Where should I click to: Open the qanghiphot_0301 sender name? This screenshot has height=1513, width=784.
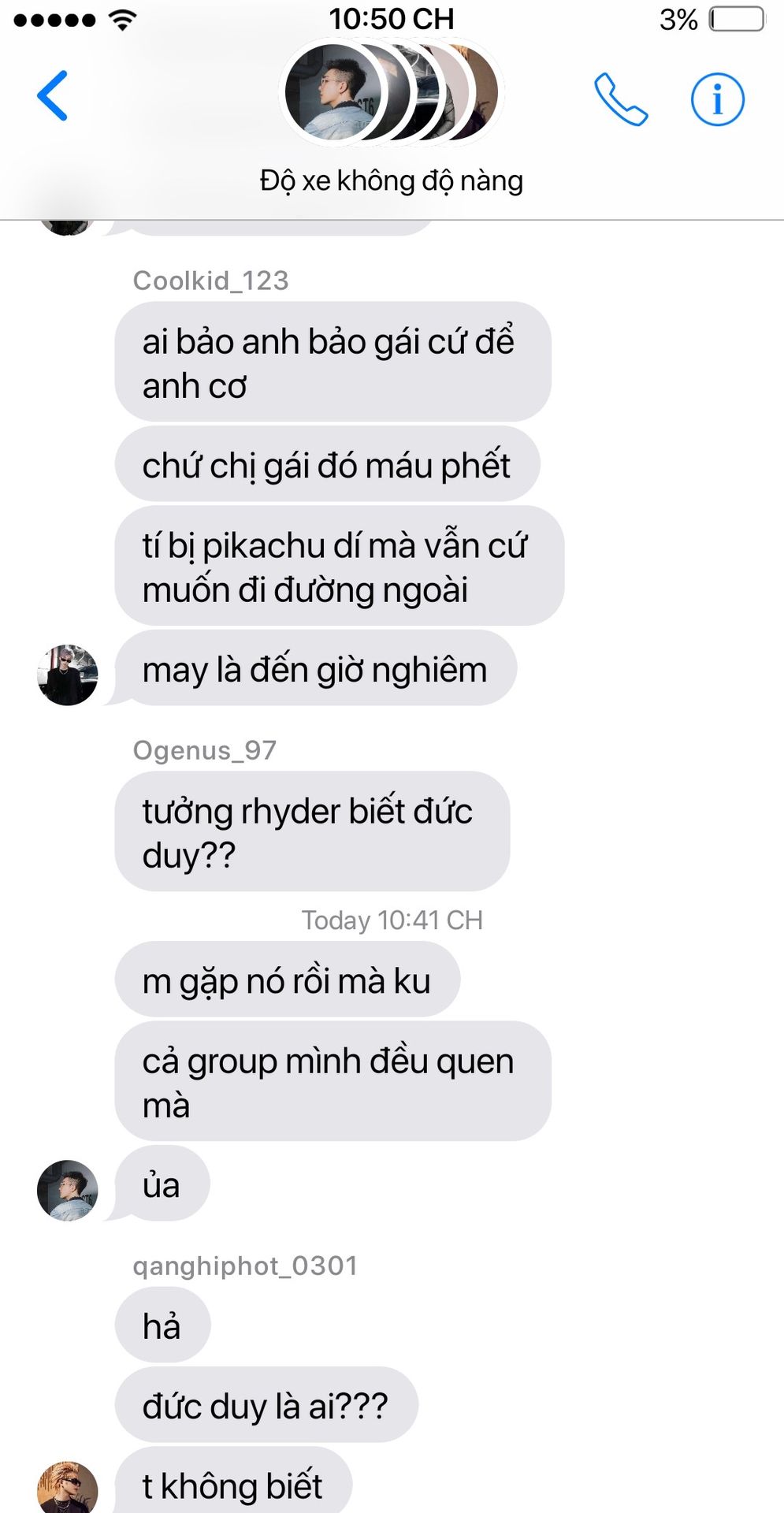[x=245, y=1266]
